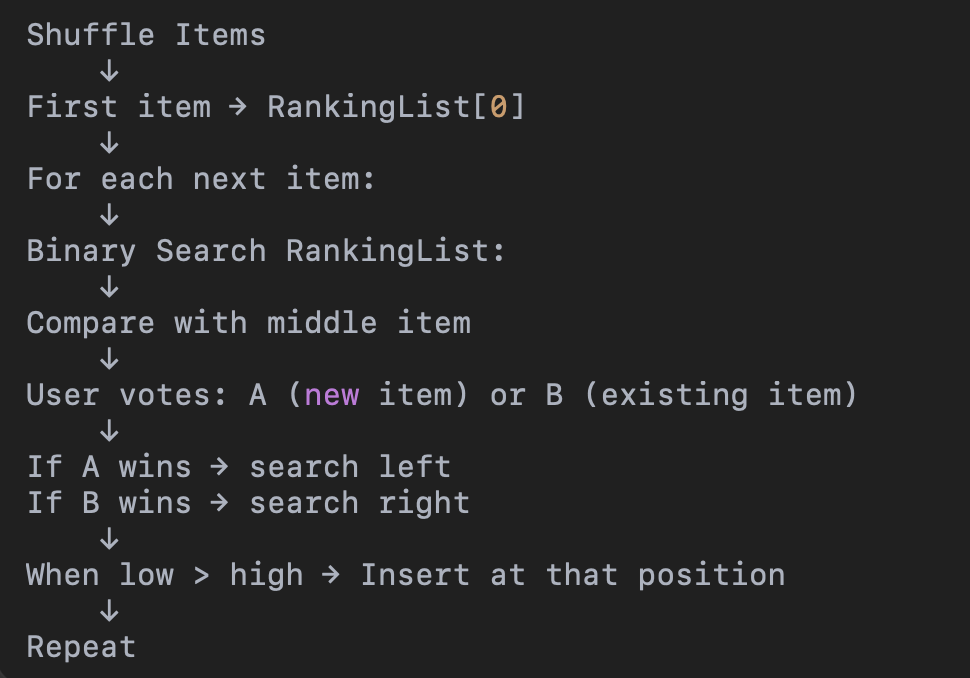Click the right arrow after "First item"
Viewport: 970px width, 678px height.
[x=238, y=107]
